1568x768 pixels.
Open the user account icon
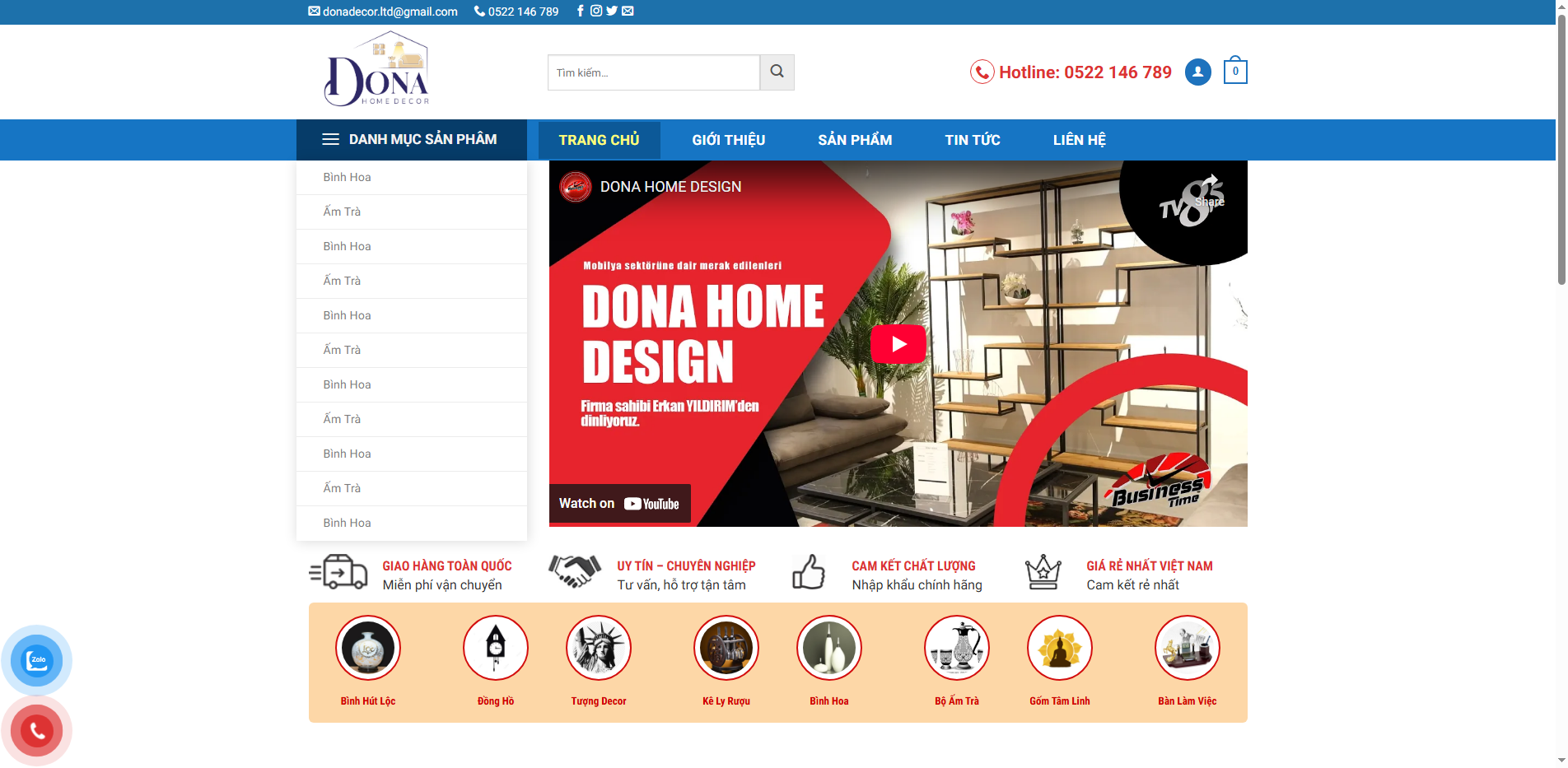coord(1198,72)
